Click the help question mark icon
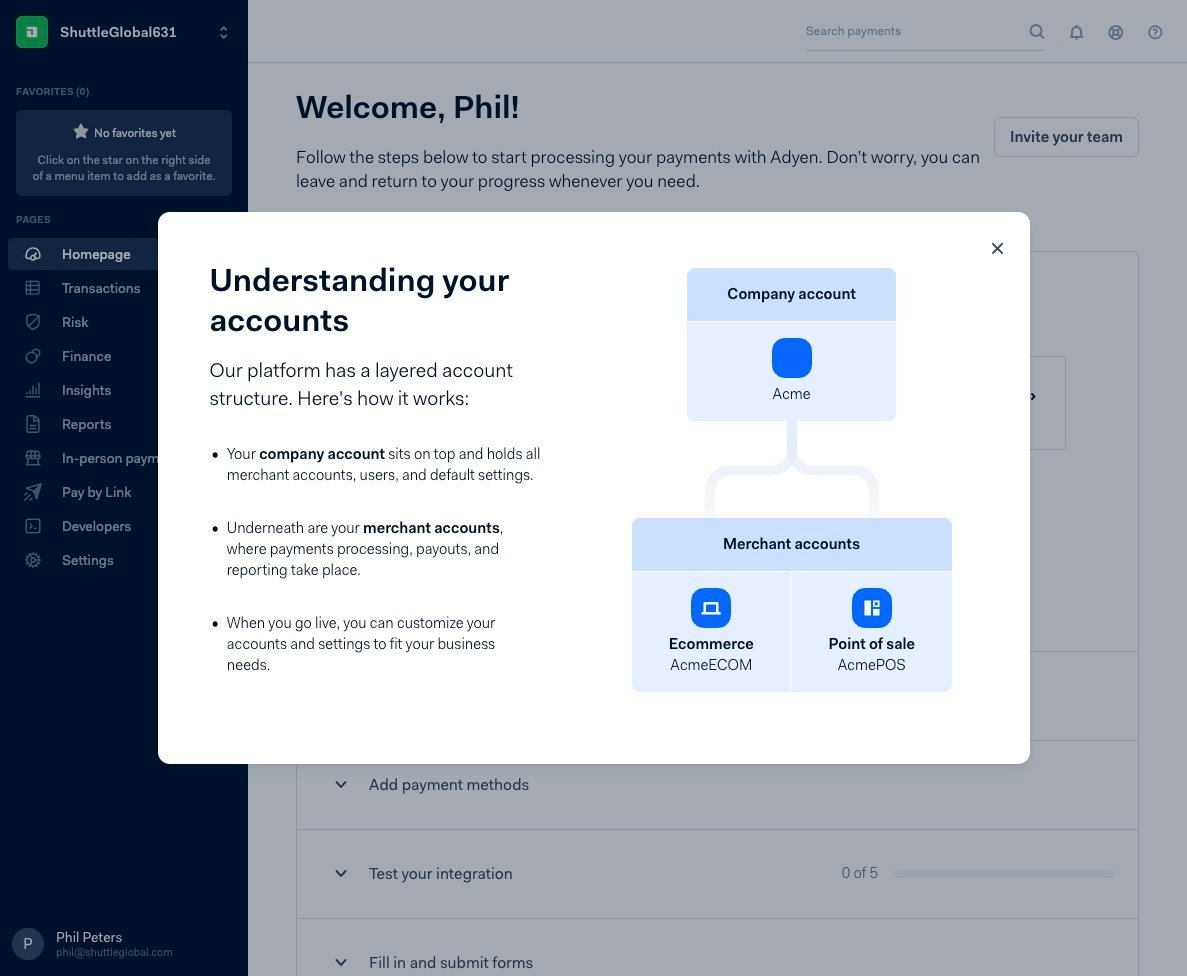 (x=1154, y=32)
